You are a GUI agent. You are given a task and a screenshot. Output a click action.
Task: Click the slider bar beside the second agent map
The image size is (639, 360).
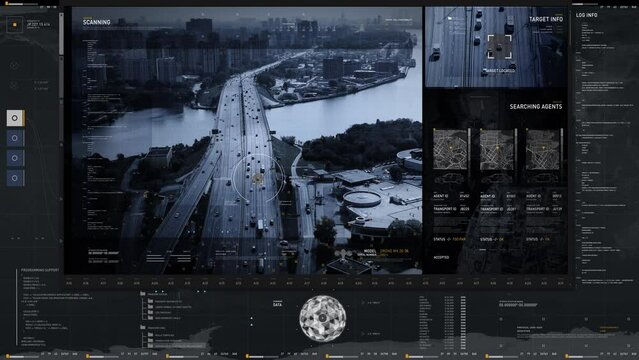coord(516,150)
